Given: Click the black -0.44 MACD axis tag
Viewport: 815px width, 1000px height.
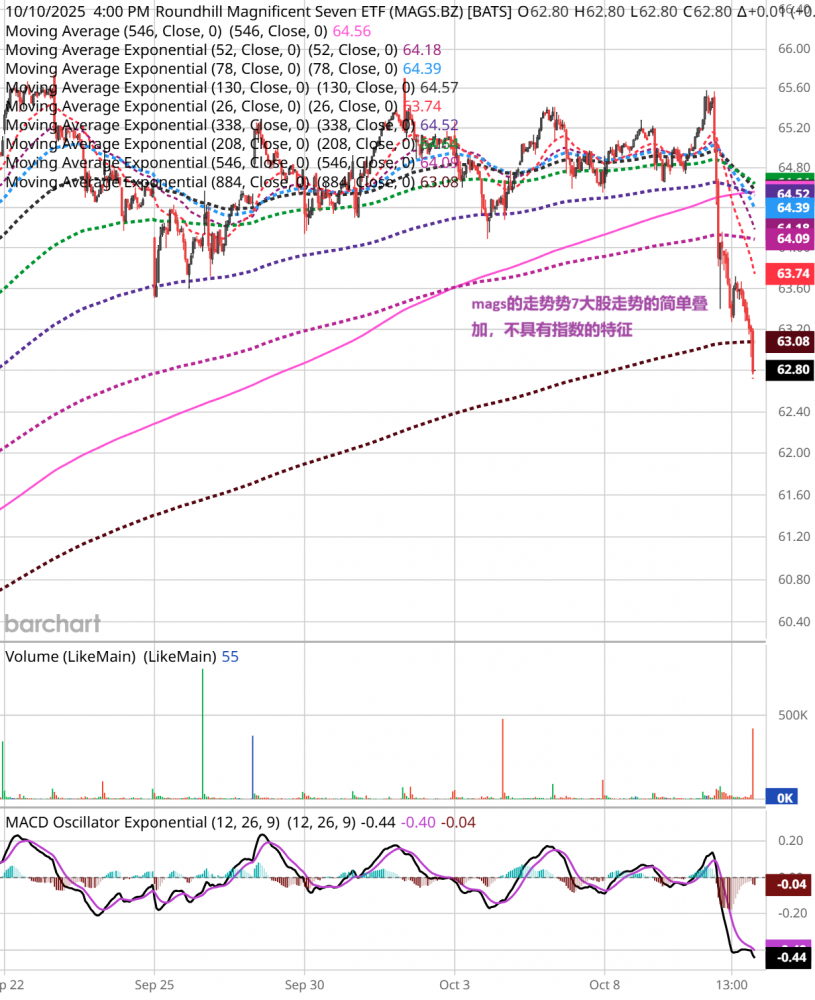Looking at the screenshot, I should tap(791, 957).
